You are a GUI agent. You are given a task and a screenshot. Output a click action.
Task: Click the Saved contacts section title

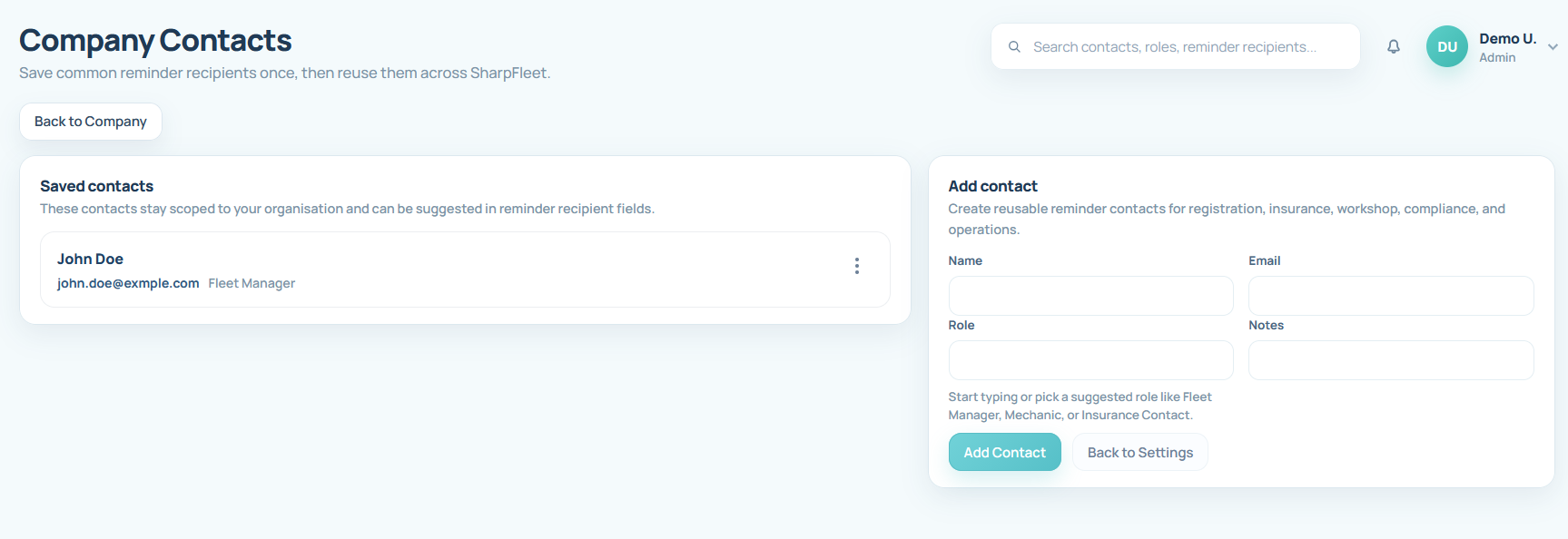(x=96, y=185)
